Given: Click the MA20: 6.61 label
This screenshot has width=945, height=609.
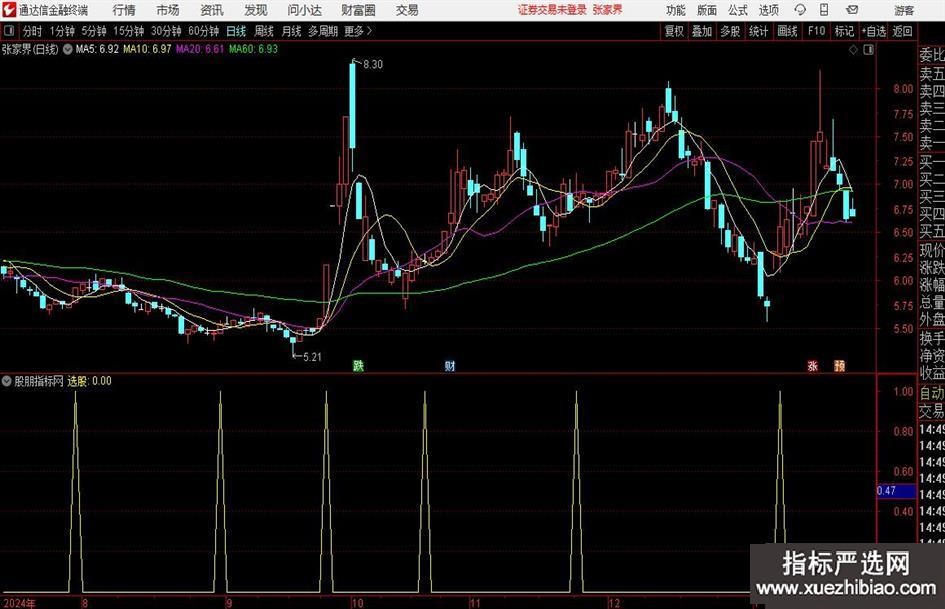Looking at the screenshot, I should tap(199, 49).
